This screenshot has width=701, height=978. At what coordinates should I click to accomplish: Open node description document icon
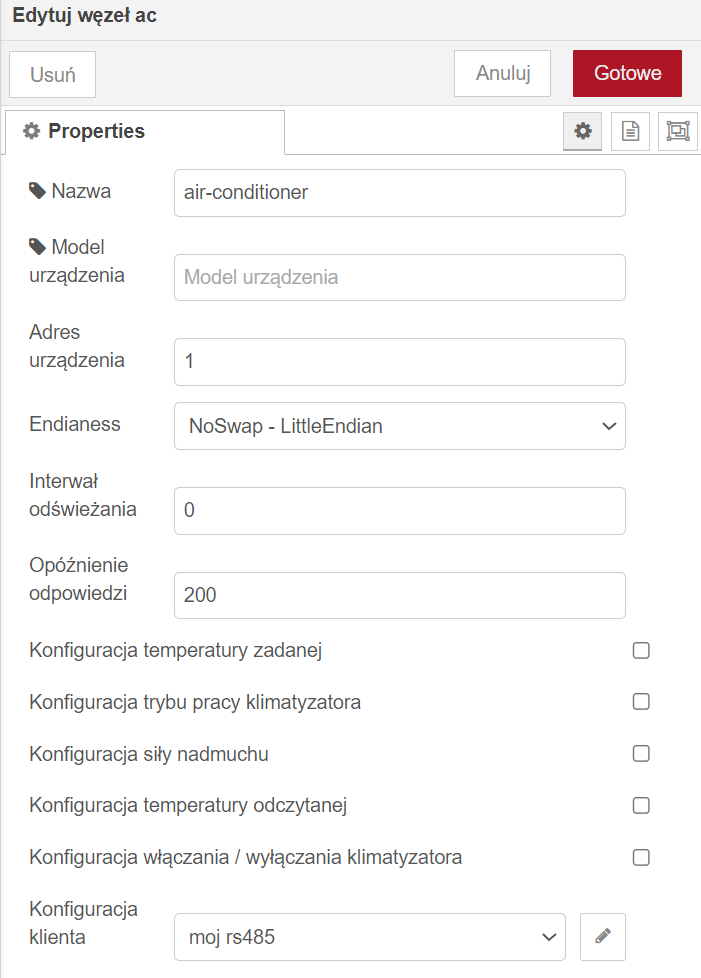pyautogui.click(x=630, y=131)
